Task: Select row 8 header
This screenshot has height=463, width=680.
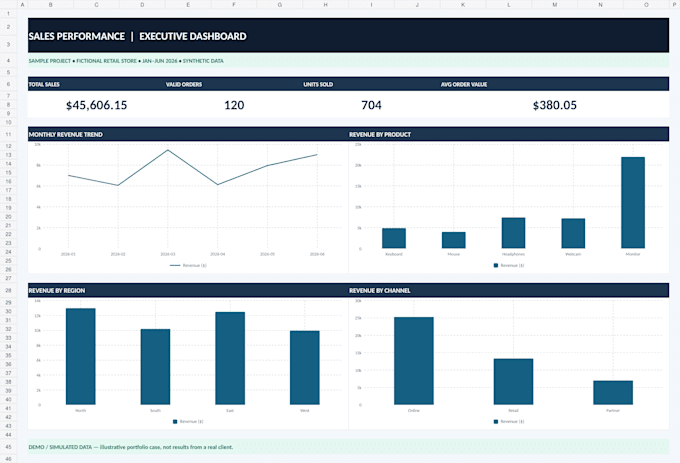Action: point(8,104)
